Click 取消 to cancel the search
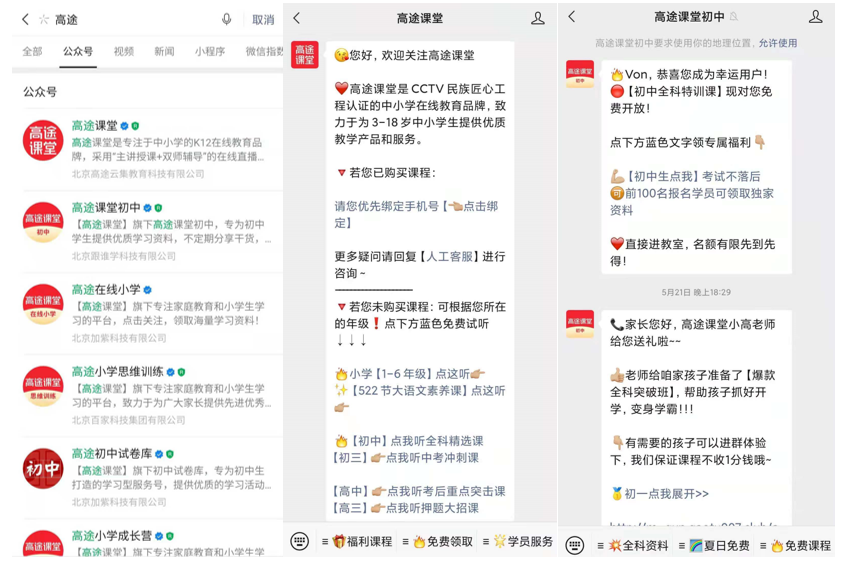This screenshot has height=573, width=848. pos(263,19)
